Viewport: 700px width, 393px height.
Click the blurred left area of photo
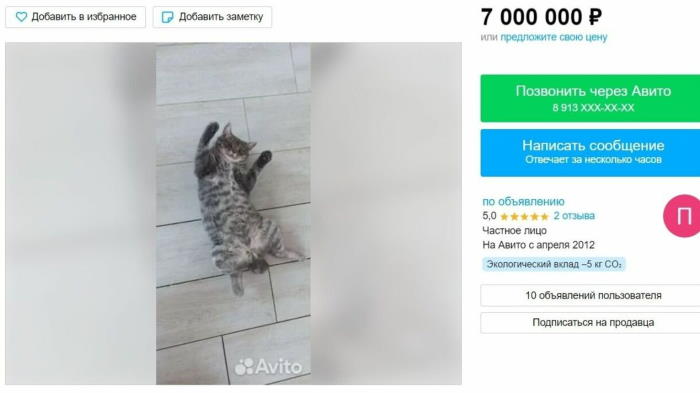(81, 213)
